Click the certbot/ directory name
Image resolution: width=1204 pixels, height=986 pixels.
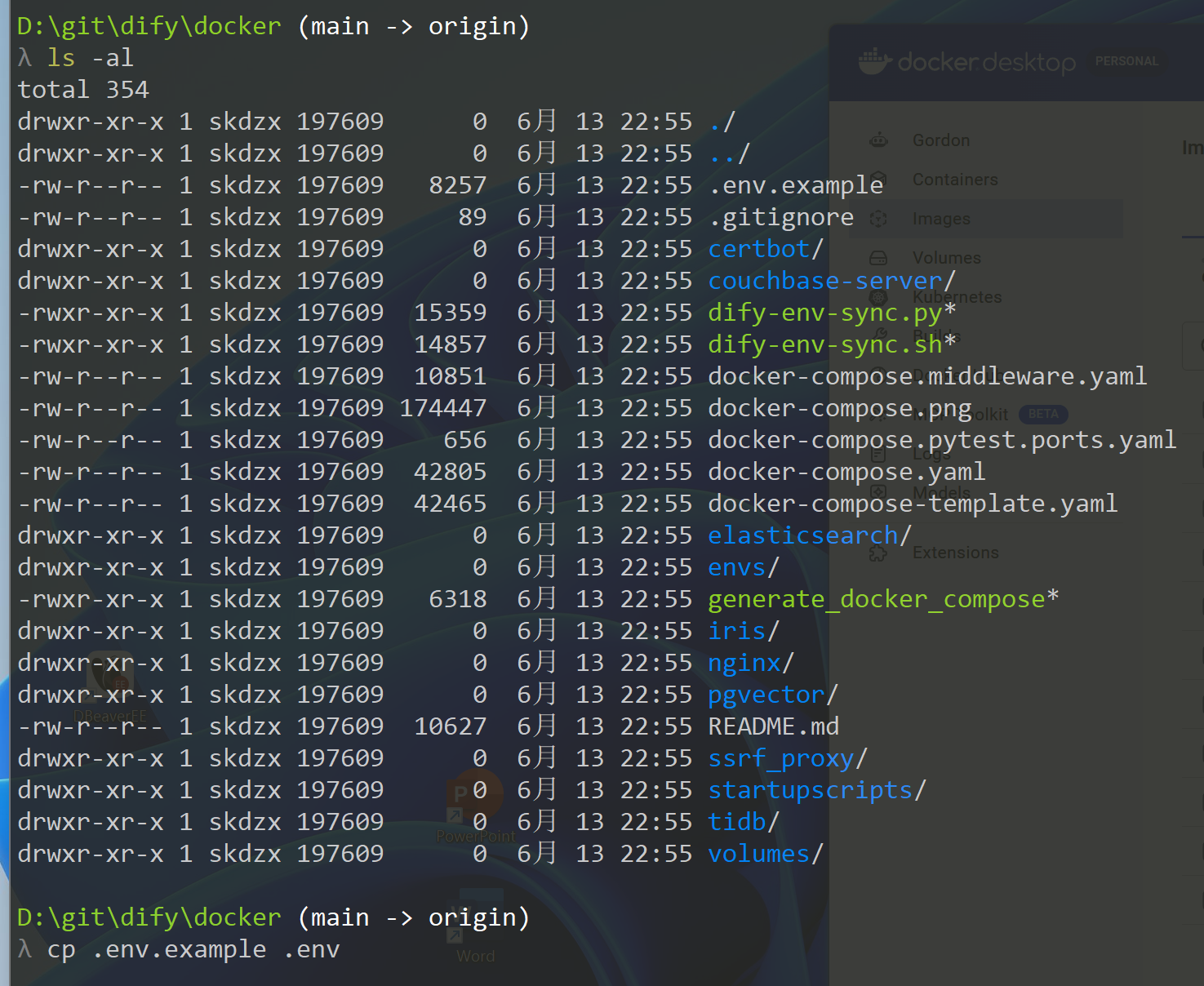(x=766, y=249)
